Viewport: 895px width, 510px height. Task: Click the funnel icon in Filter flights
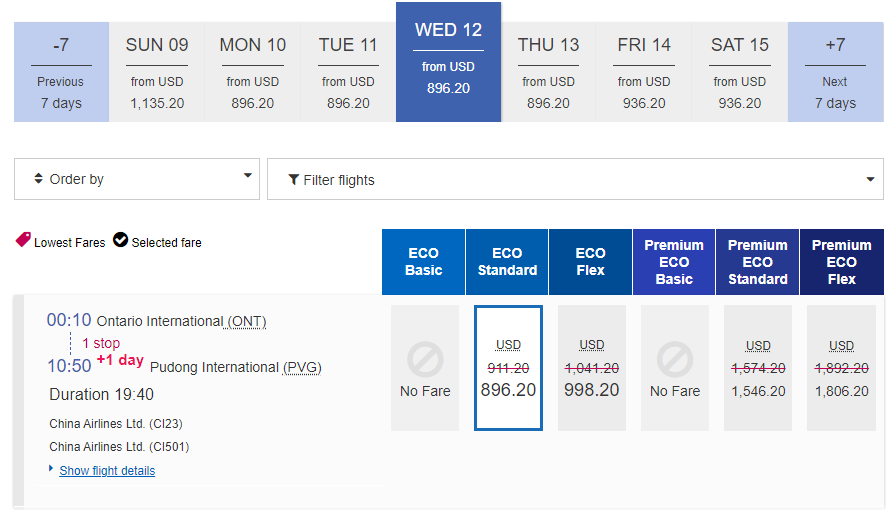pyautogui.click(x=293, y=180)
